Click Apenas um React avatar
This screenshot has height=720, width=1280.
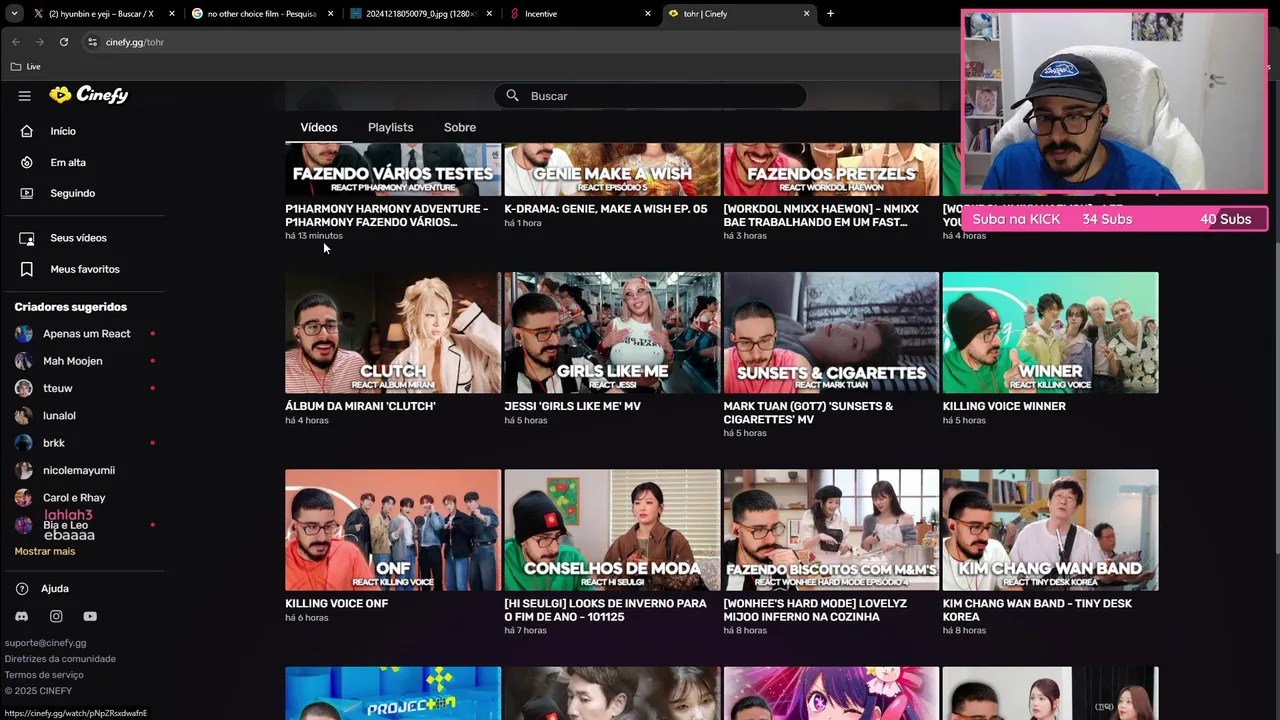23,334
